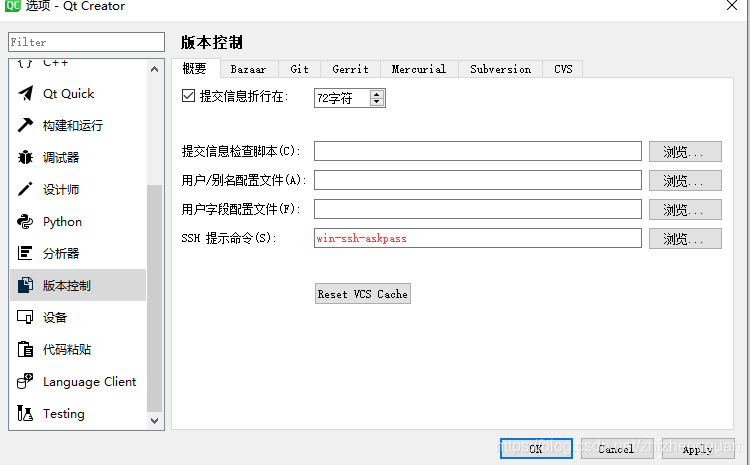The height and width of the screenshot is (465, 750).
Task: Confirm with the OK button
Action: point(536,449)
